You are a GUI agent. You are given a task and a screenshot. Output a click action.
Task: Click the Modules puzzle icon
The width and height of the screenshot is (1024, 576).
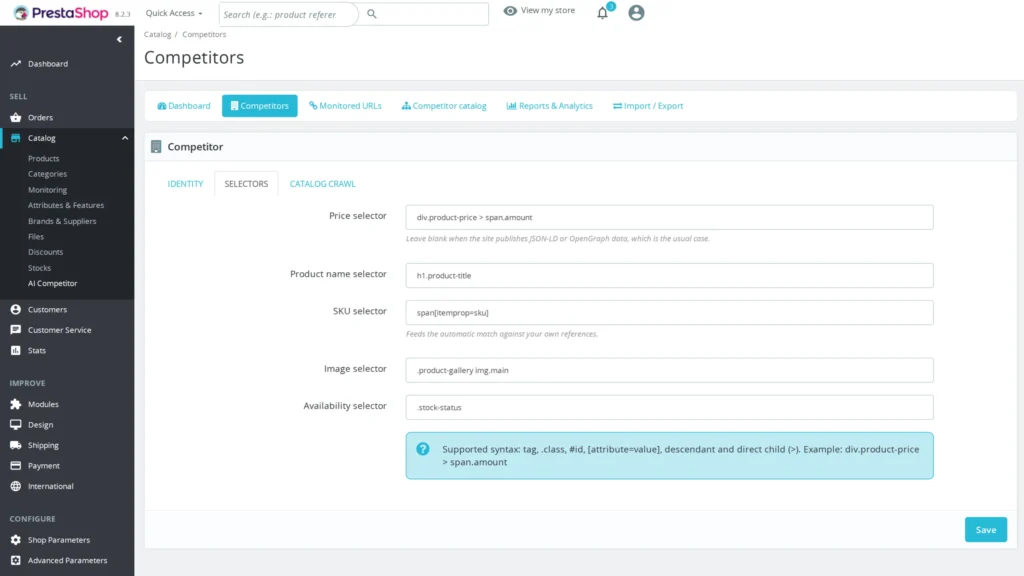click(x=16, y=404)
